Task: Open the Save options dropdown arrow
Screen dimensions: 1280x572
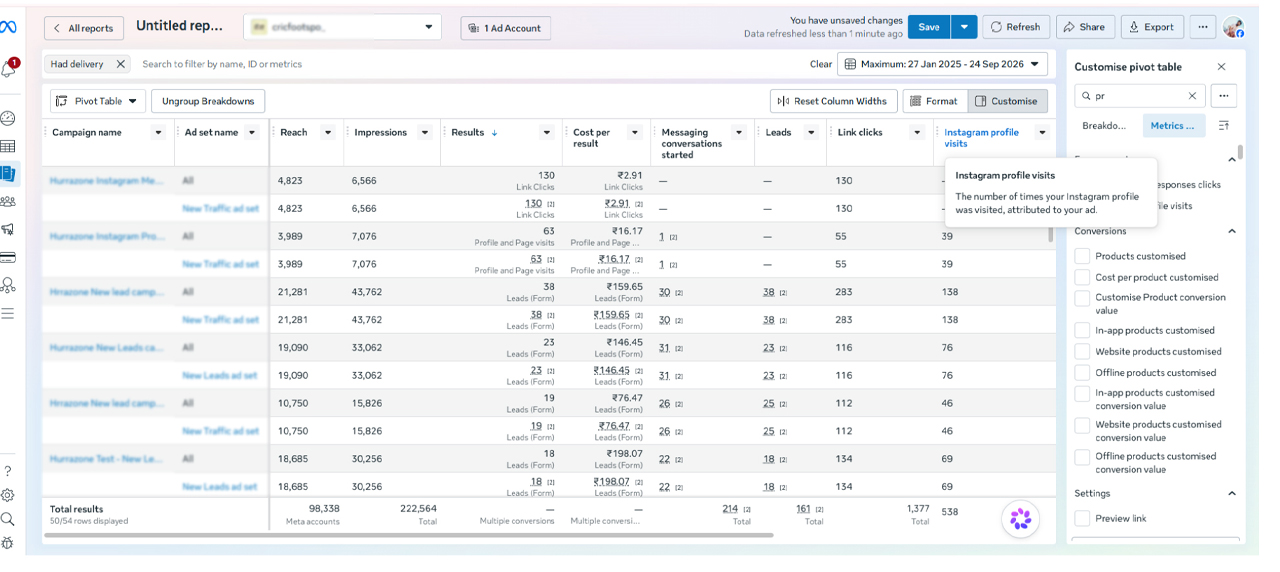Action: pyautogui.click(x=964, y=27)
